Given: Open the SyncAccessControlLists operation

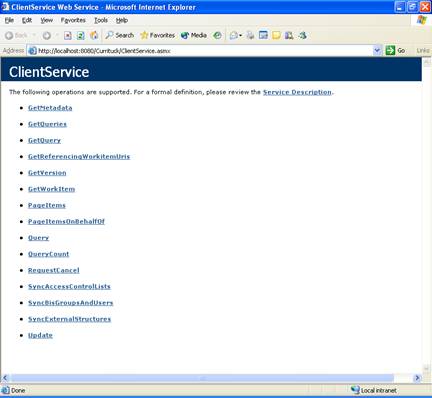Looking at the screenshot, I should tap(69, 286).
